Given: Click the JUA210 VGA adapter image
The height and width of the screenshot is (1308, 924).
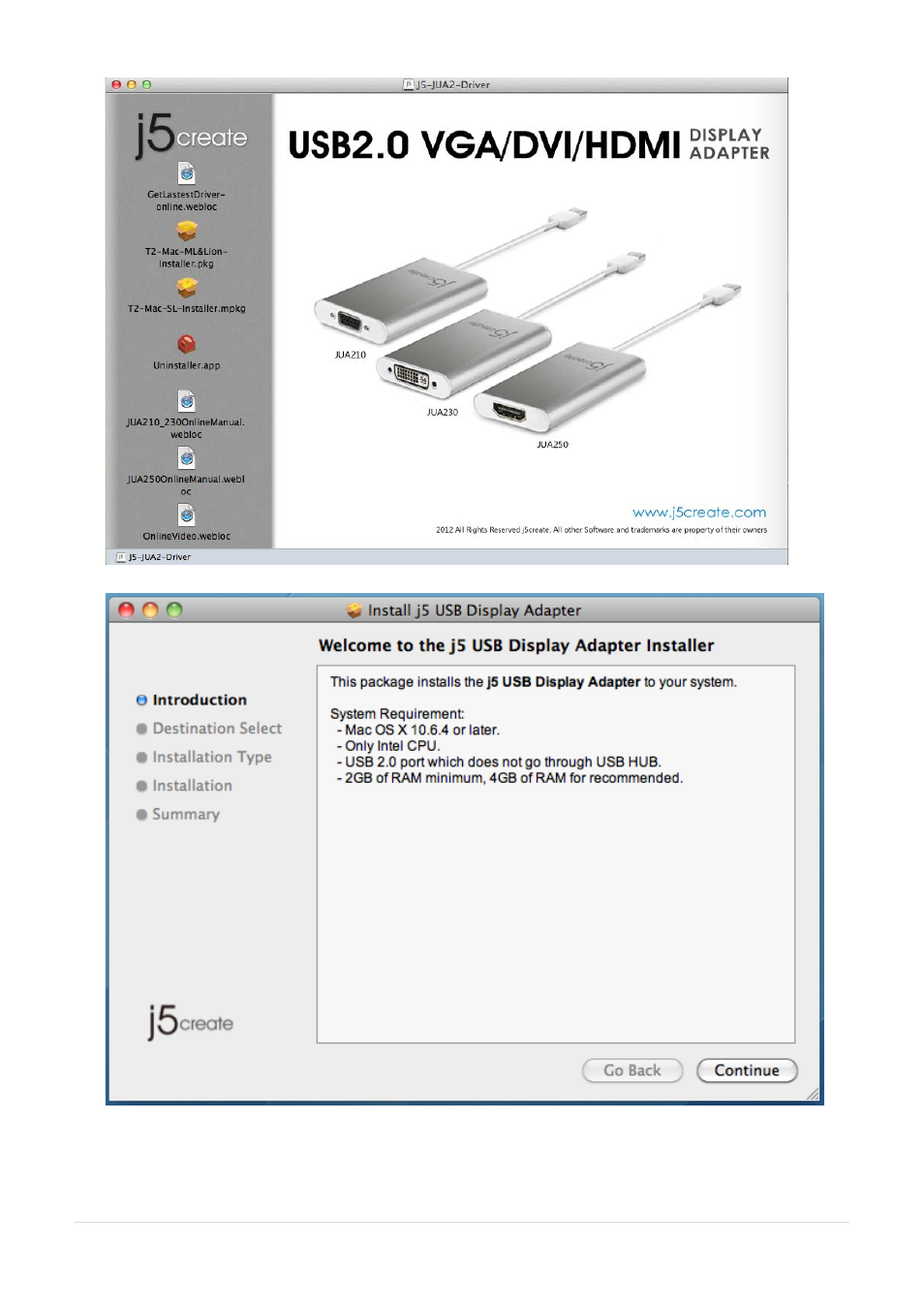Looking at the screenshot, I should click(x=399, y=298).
